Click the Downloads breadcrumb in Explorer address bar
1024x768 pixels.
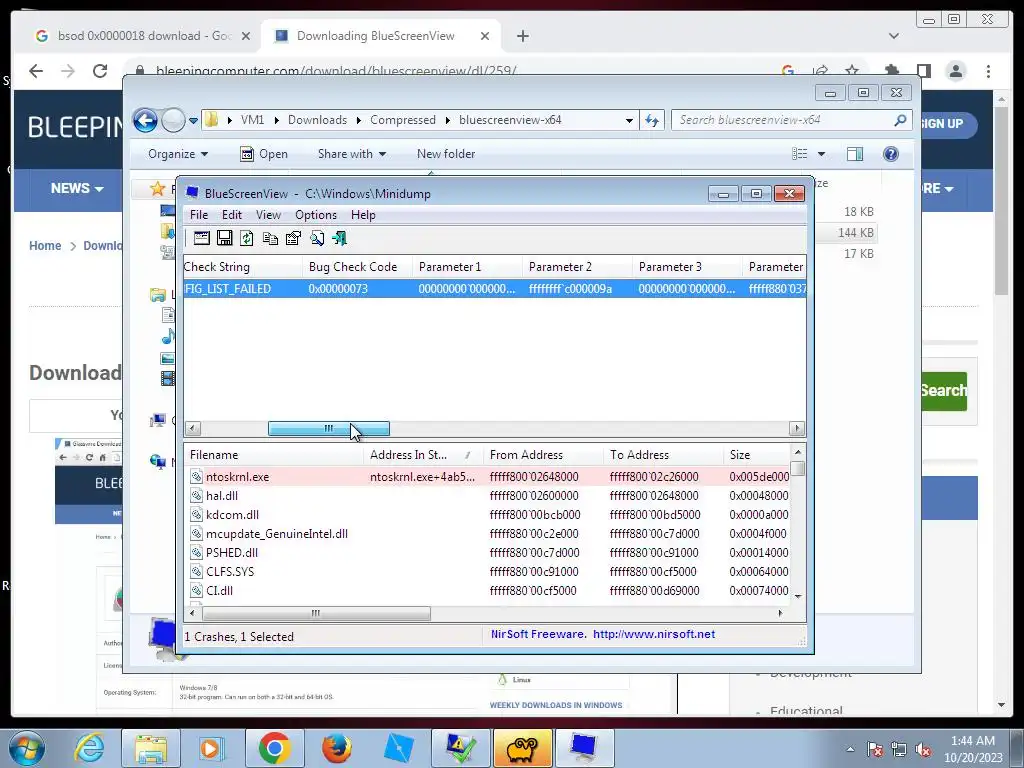pos(317,120)
